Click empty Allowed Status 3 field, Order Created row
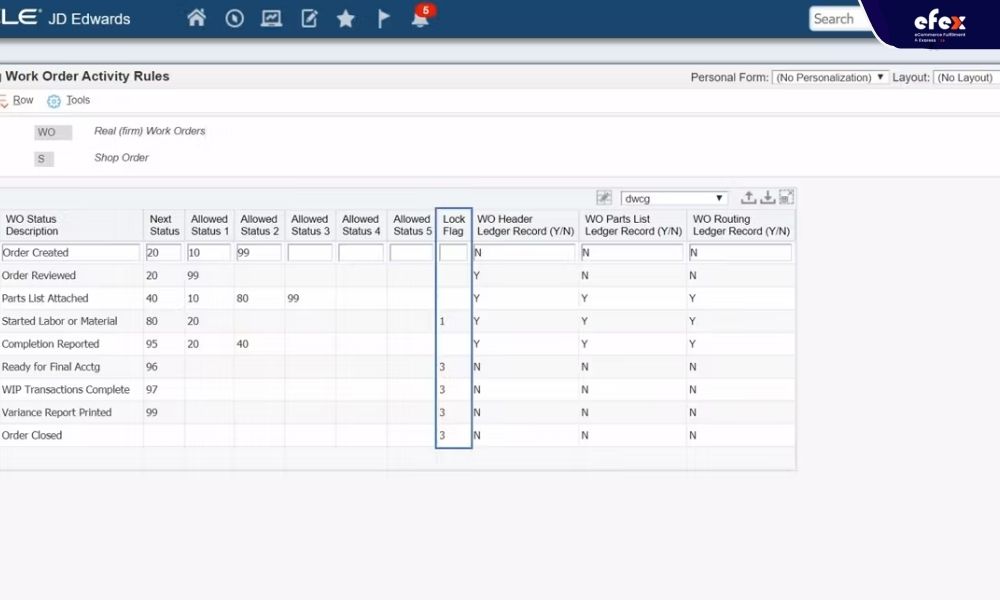Image resolution: width=1000 pixels, height=600 pixels. pos(309,252)
